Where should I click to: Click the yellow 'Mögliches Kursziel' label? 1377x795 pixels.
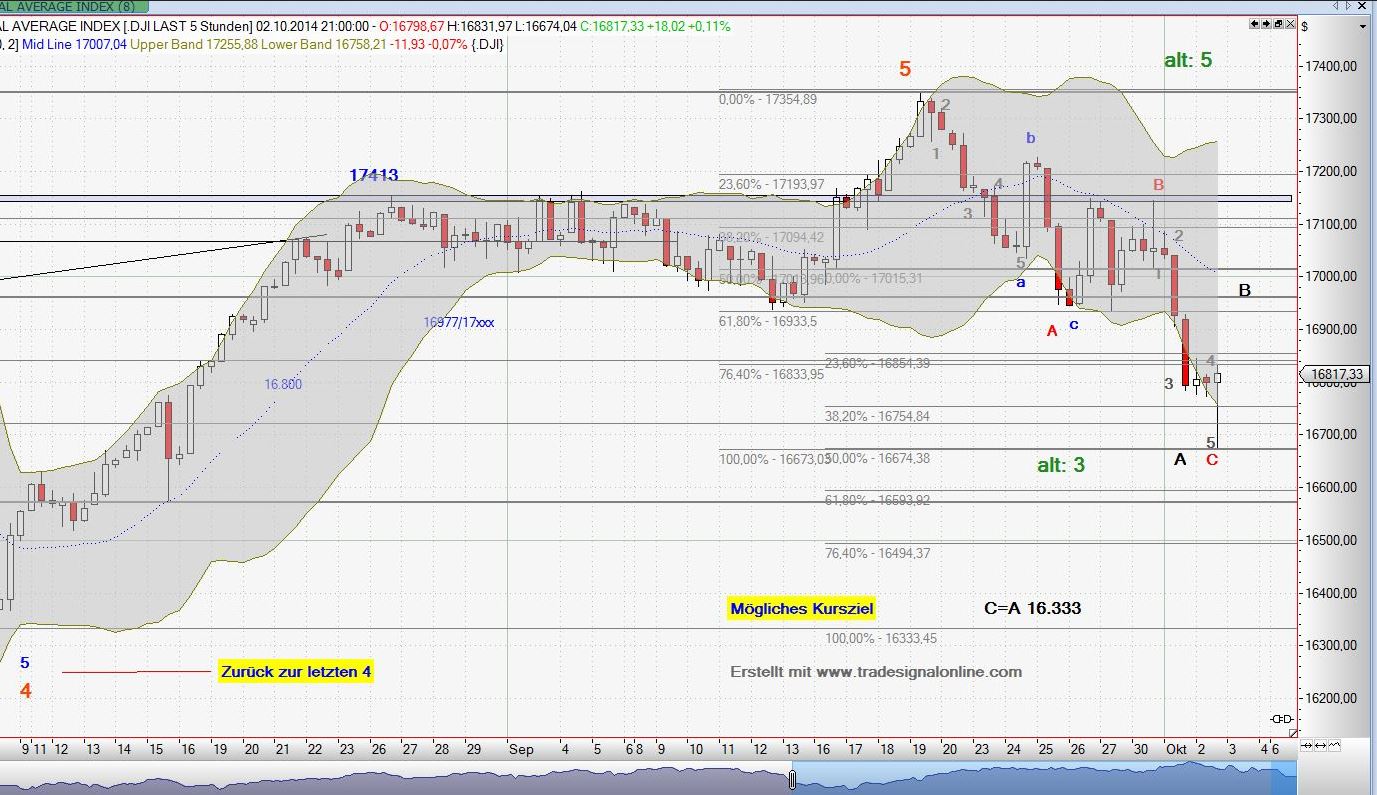tap(802, 608)
